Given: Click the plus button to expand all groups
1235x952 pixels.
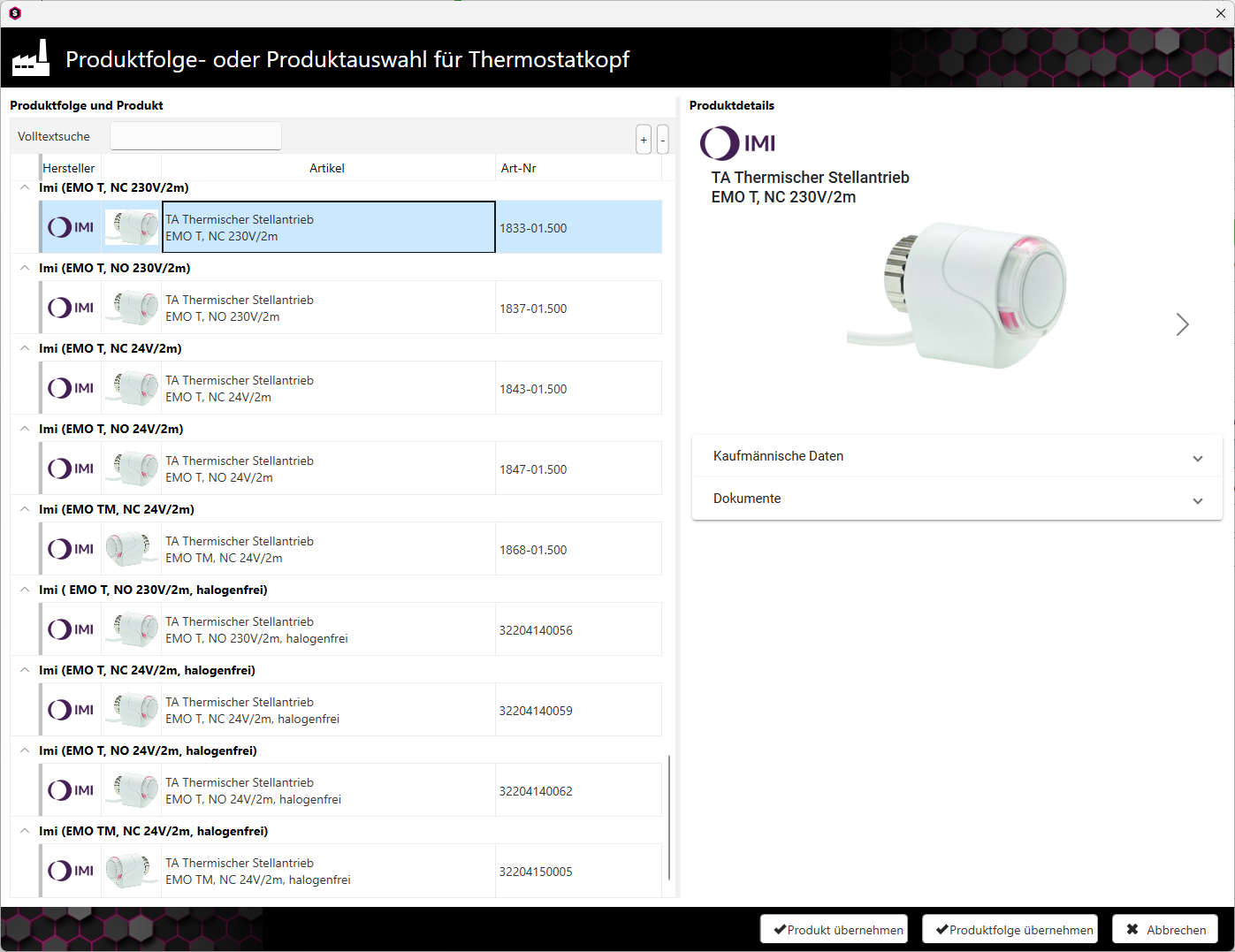Looking at the screenshot, I should (x=644, y=140).
